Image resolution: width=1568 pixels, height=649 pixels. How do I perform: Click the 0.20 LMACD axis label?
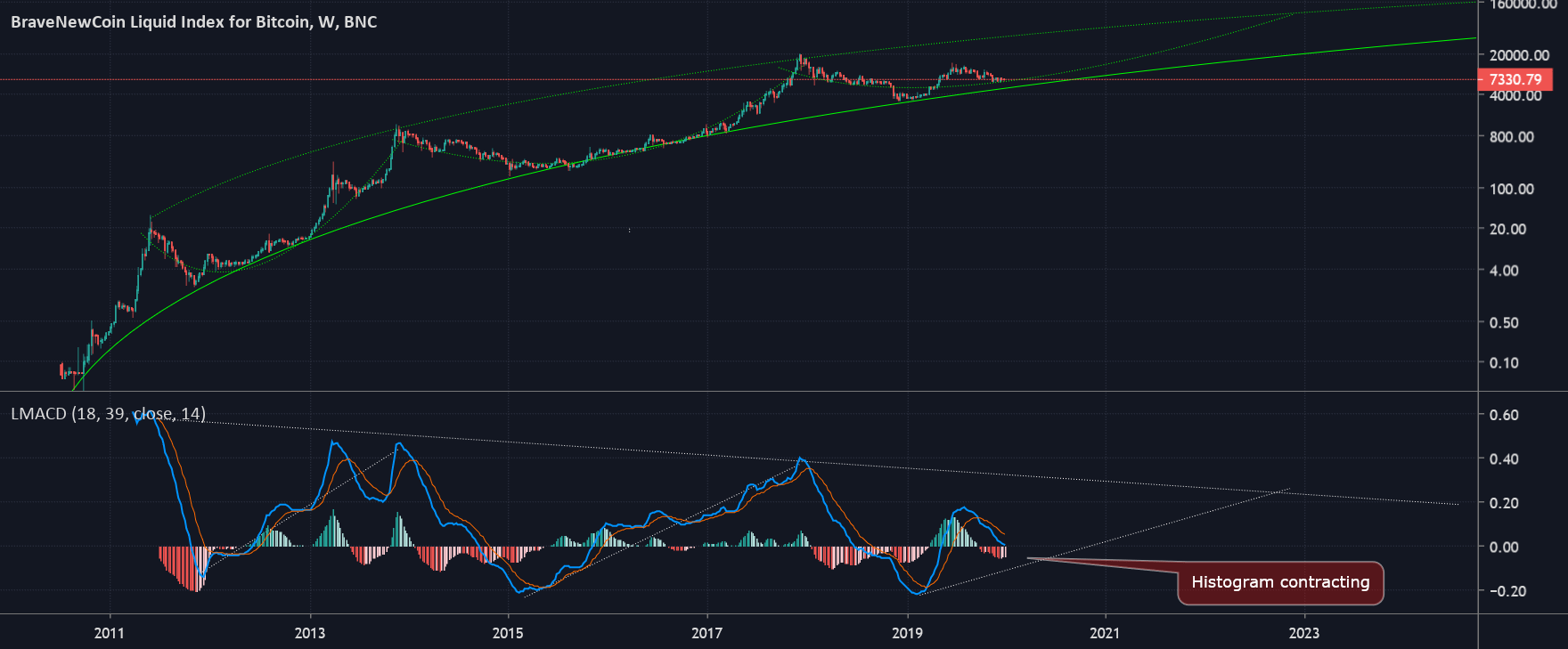(1504, 503)
